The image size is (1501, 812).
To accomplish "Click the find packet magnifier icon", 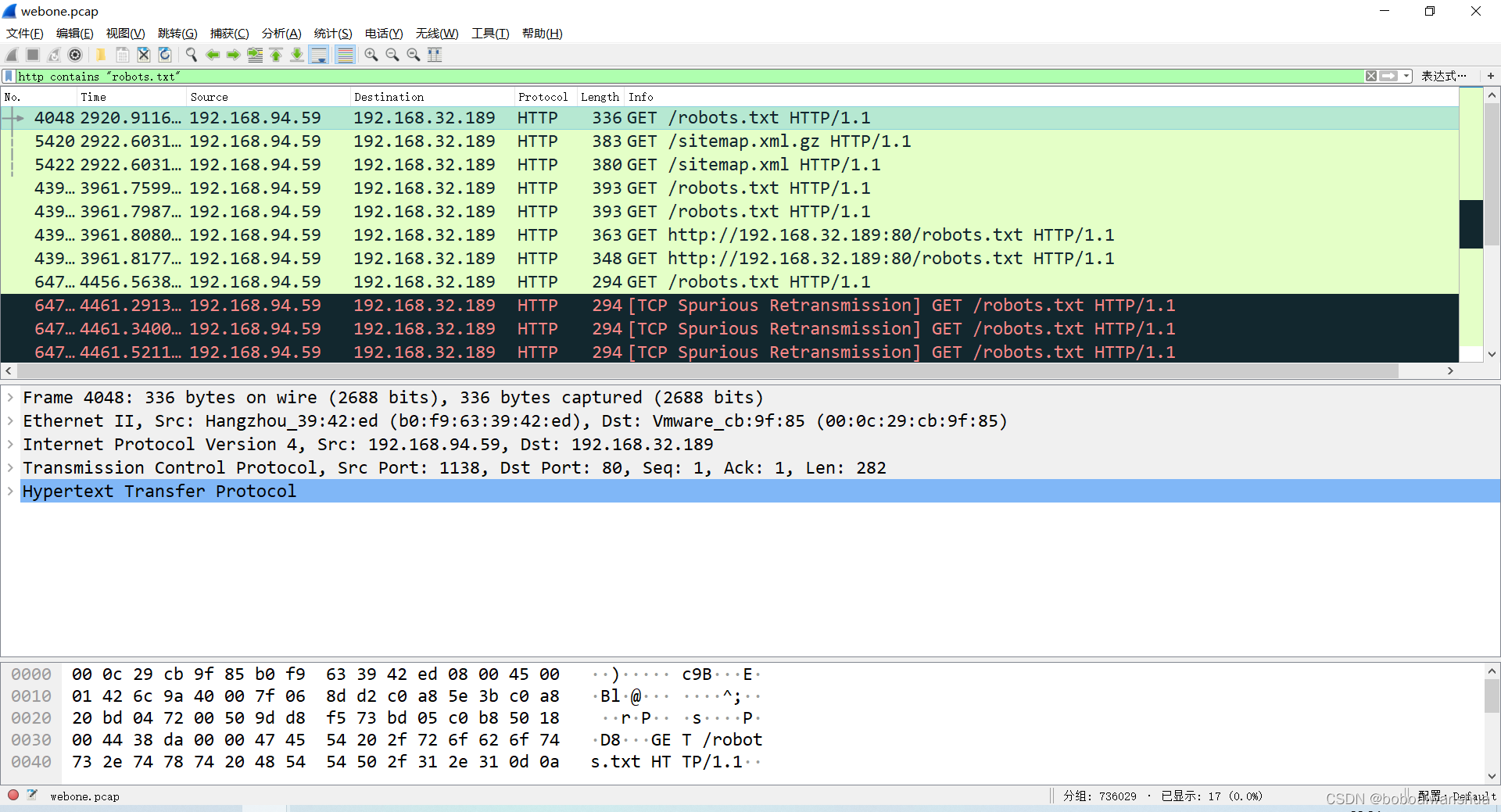I will (x=191, y=55).
